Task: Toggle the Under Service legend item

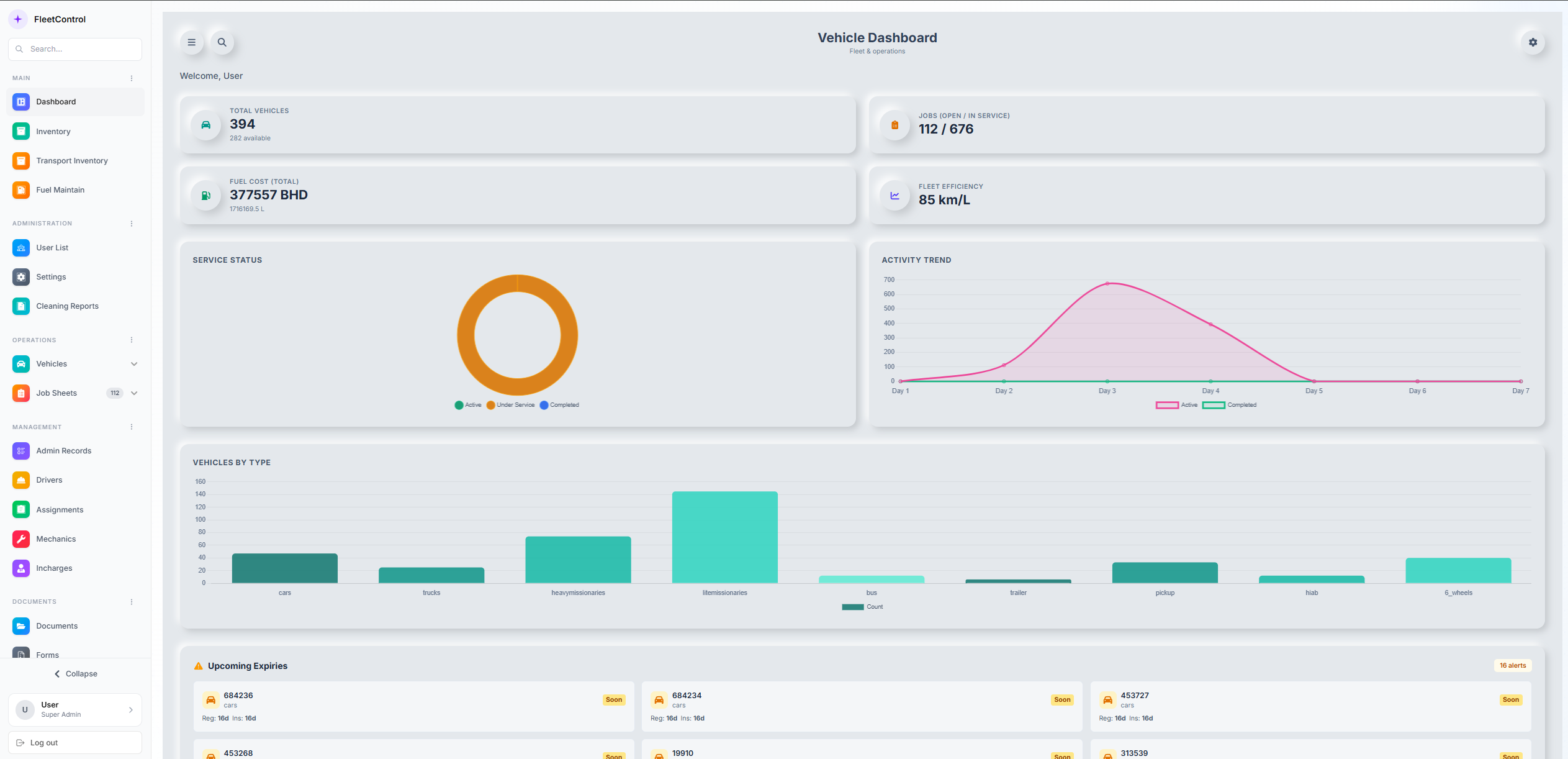Action: (511, 405)
